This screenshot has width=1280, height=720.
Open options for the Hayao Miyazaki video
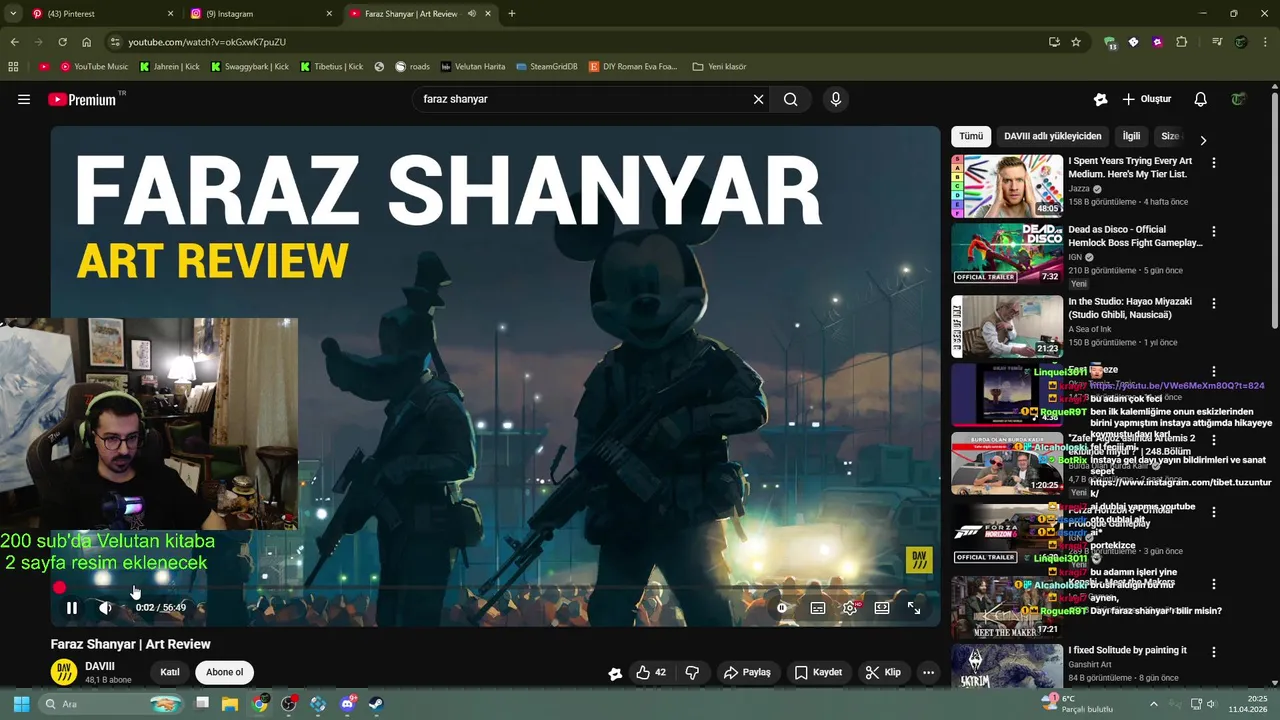(x=1214, y=303)
